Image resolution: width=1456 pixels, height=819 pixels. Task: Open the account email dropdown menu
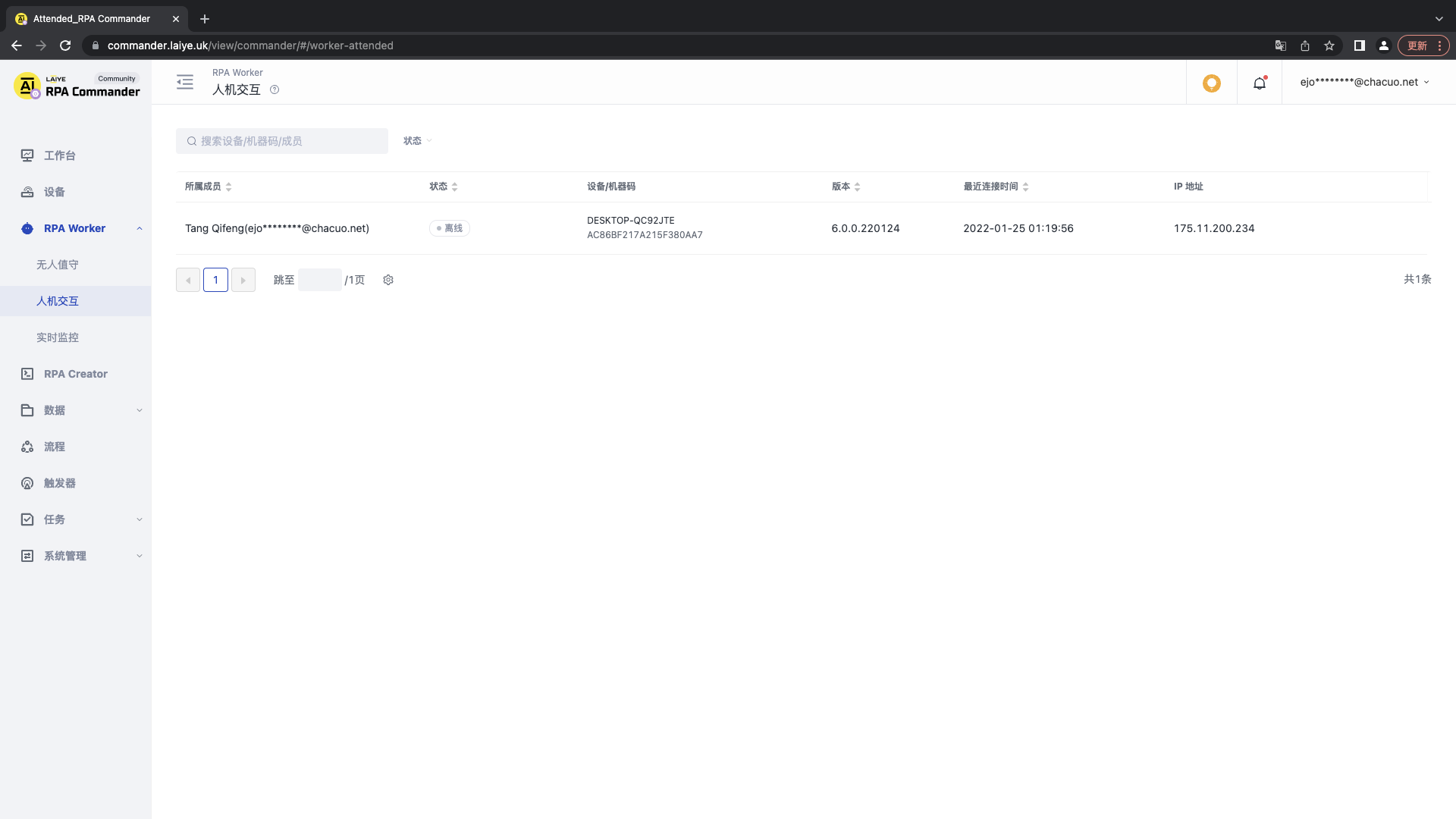1365,82
